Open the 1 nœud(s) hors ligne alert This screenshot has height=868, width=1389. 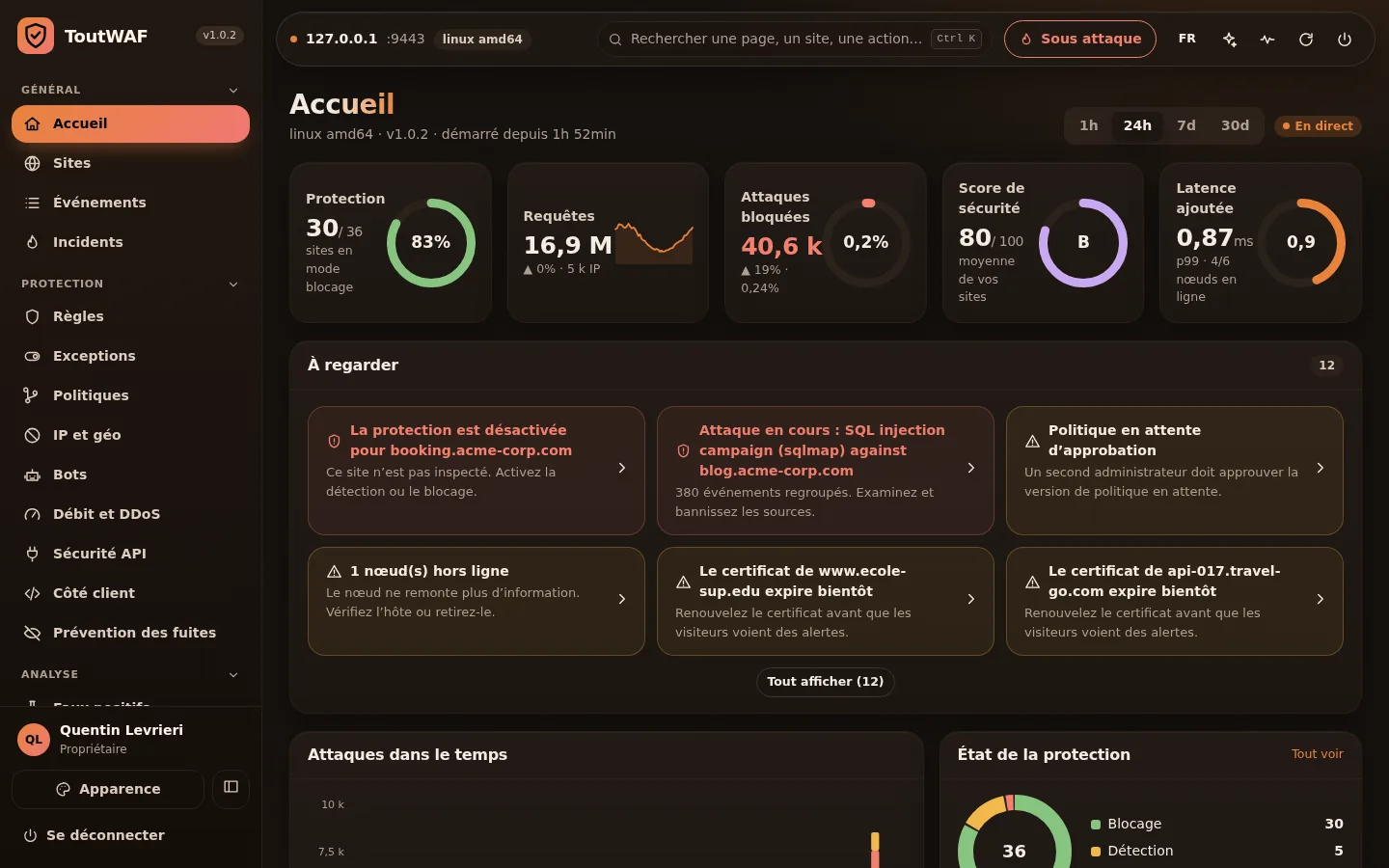(477, 601)
